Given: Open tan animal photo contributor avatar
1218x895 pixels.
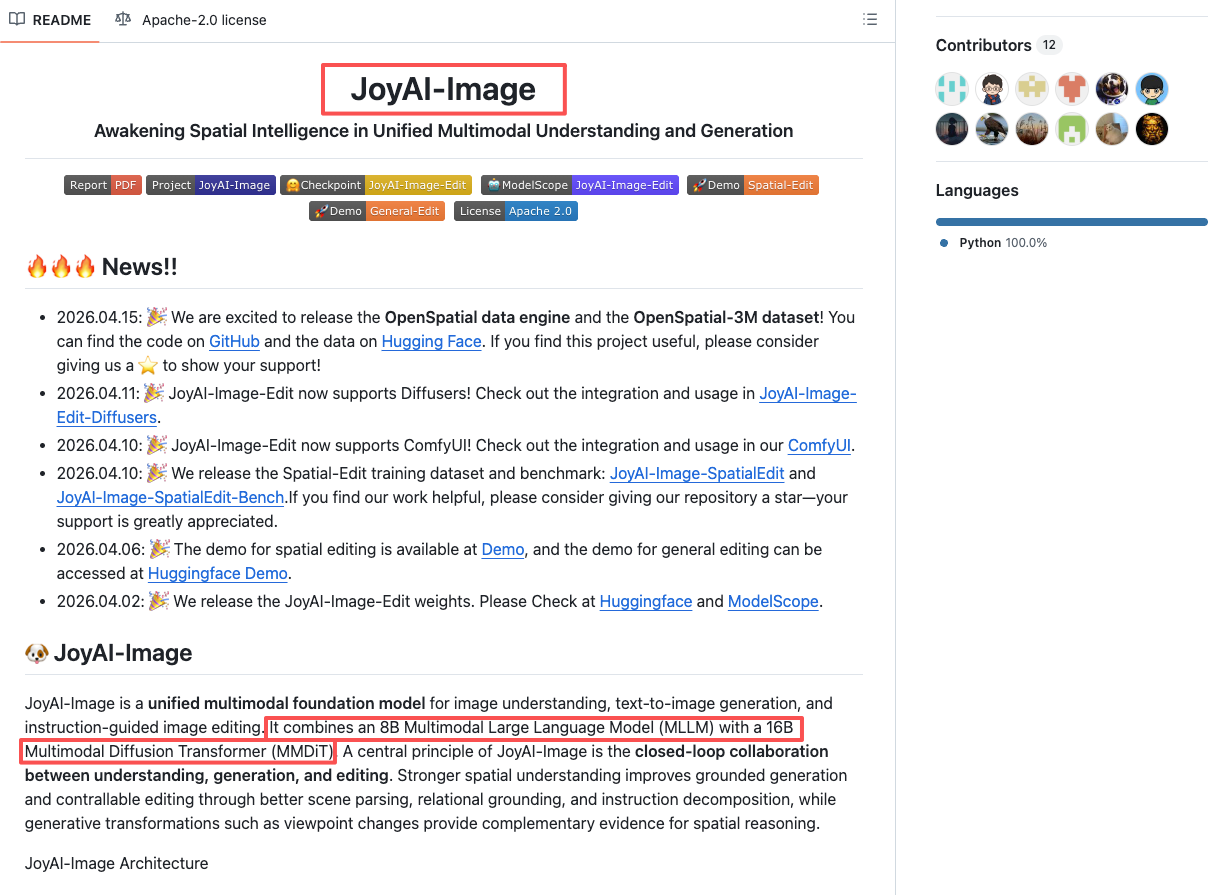Looking at the screenshot, I should [1112, 129].
